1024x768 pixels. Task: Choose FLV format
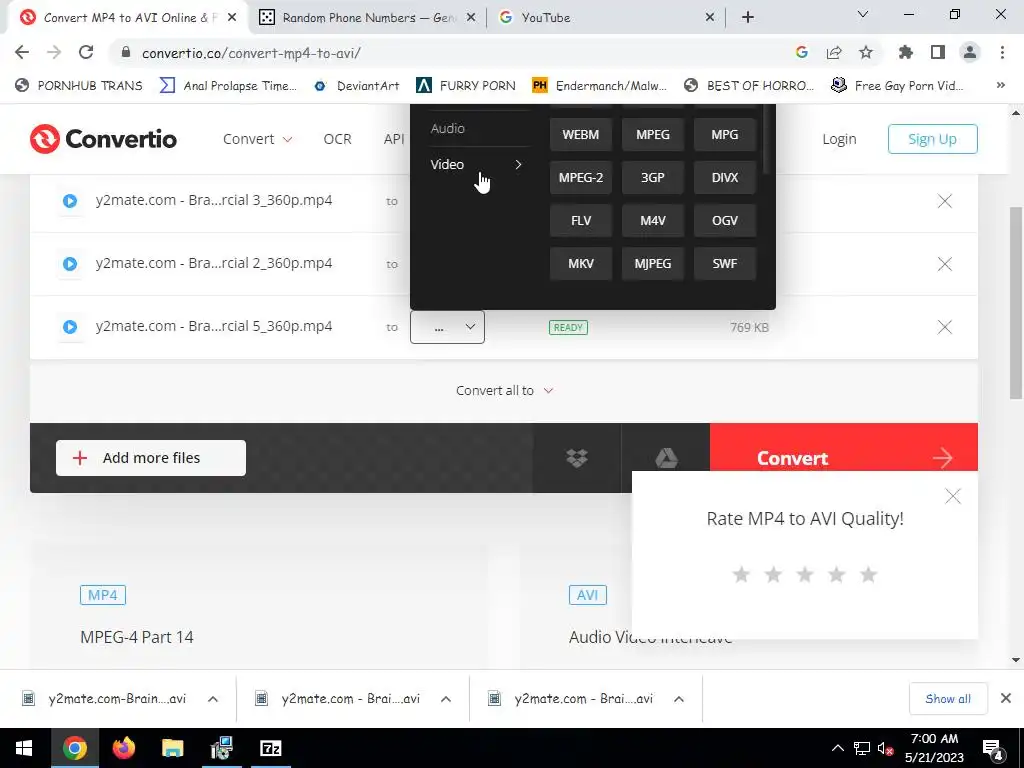coord(581,221)
